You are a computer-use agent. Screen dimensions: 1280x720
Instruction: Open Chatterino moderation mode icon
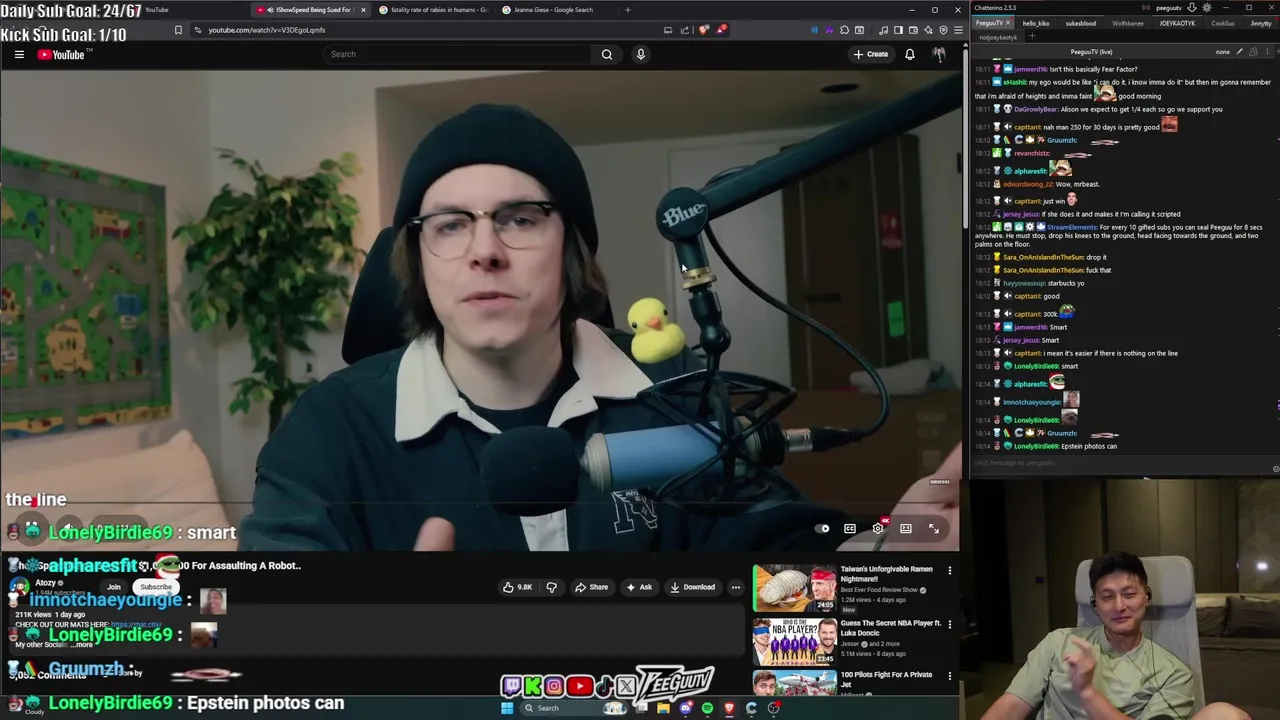(1253, 52)
